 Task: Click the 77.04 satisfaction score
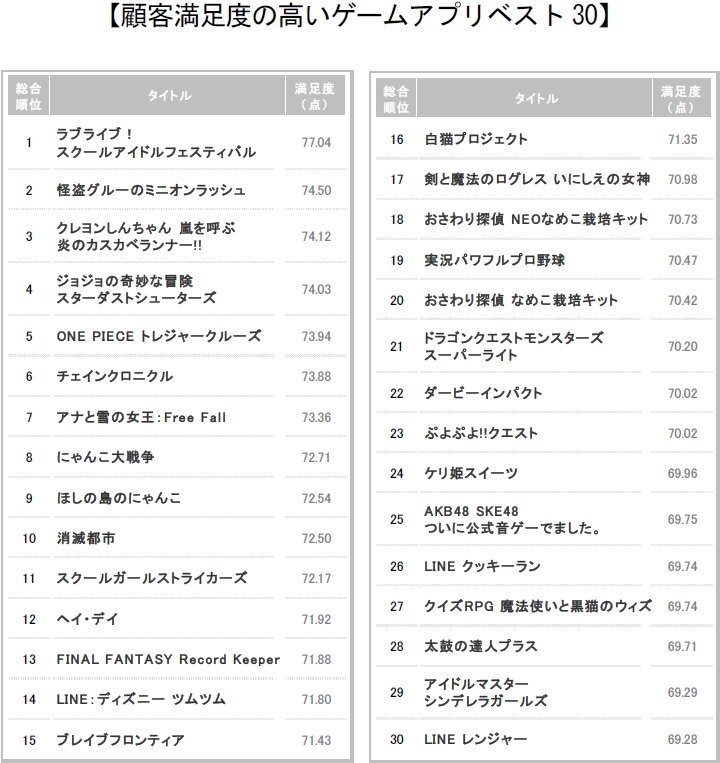click(x=316, y=143)
